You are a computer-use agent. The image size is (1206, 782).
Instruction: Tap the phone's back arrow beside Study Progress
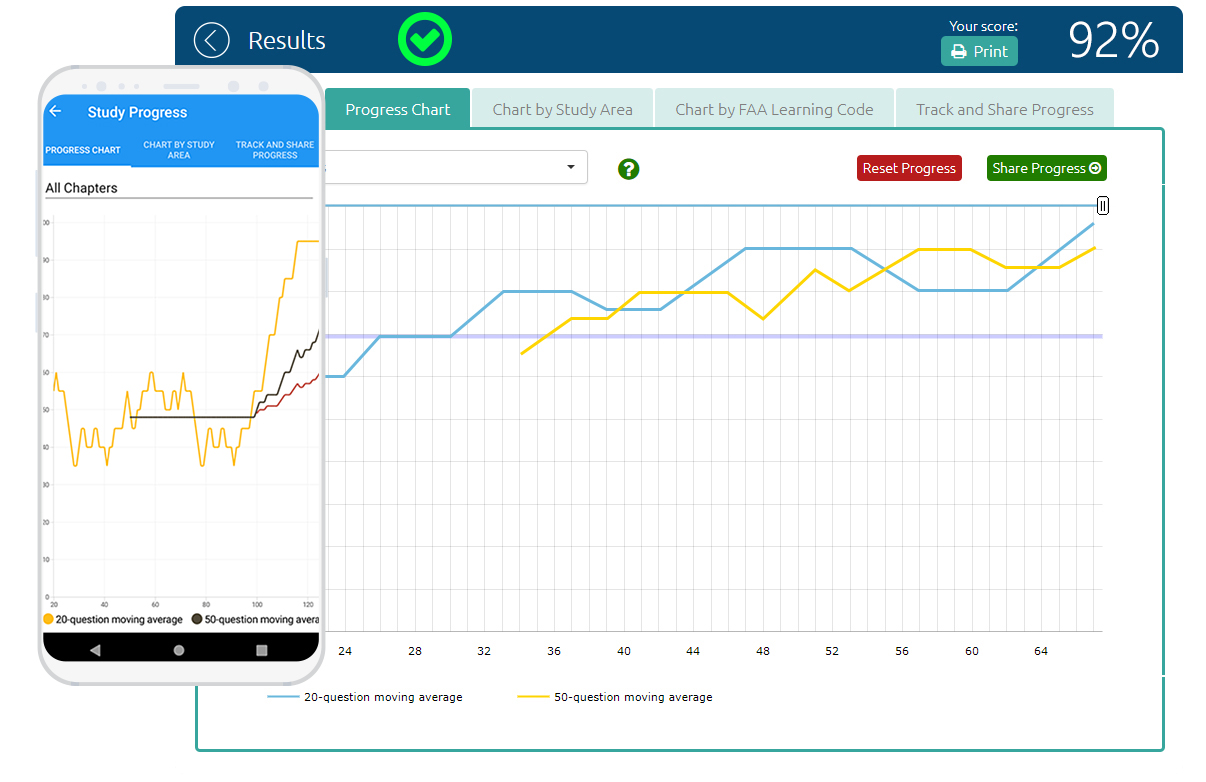56,112
